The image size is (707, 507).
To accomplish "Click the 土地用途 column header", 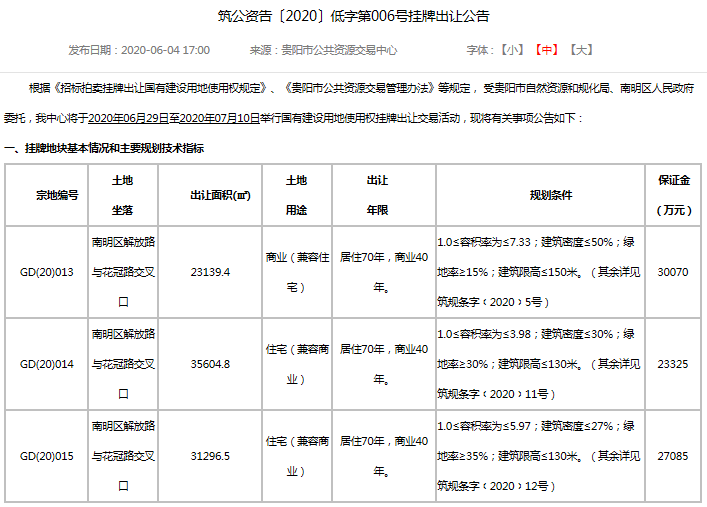I will point(296,195).
